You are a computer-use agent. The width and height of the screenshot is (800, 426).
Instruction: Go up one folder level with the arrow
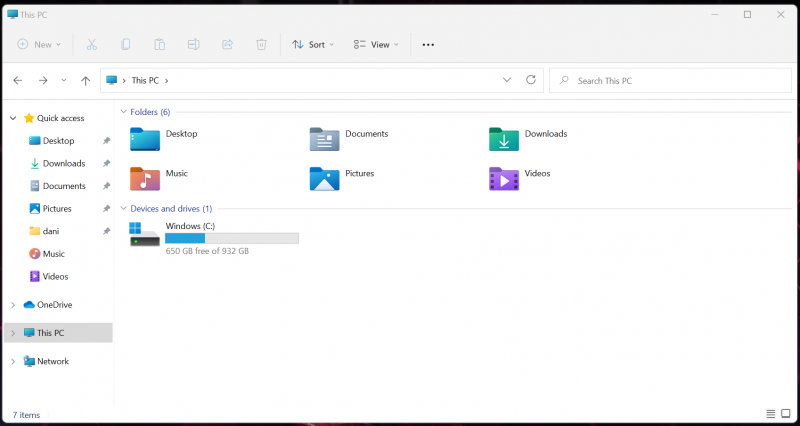[86, 81]
